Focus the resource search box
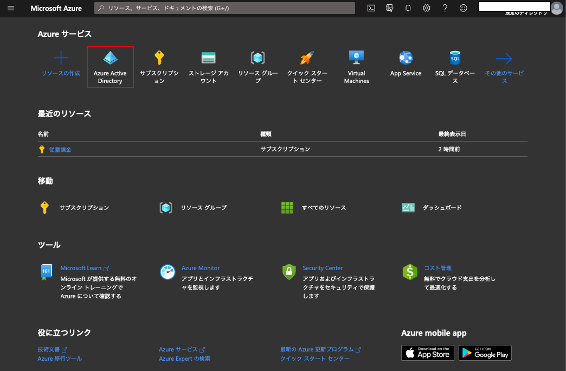 224,8
